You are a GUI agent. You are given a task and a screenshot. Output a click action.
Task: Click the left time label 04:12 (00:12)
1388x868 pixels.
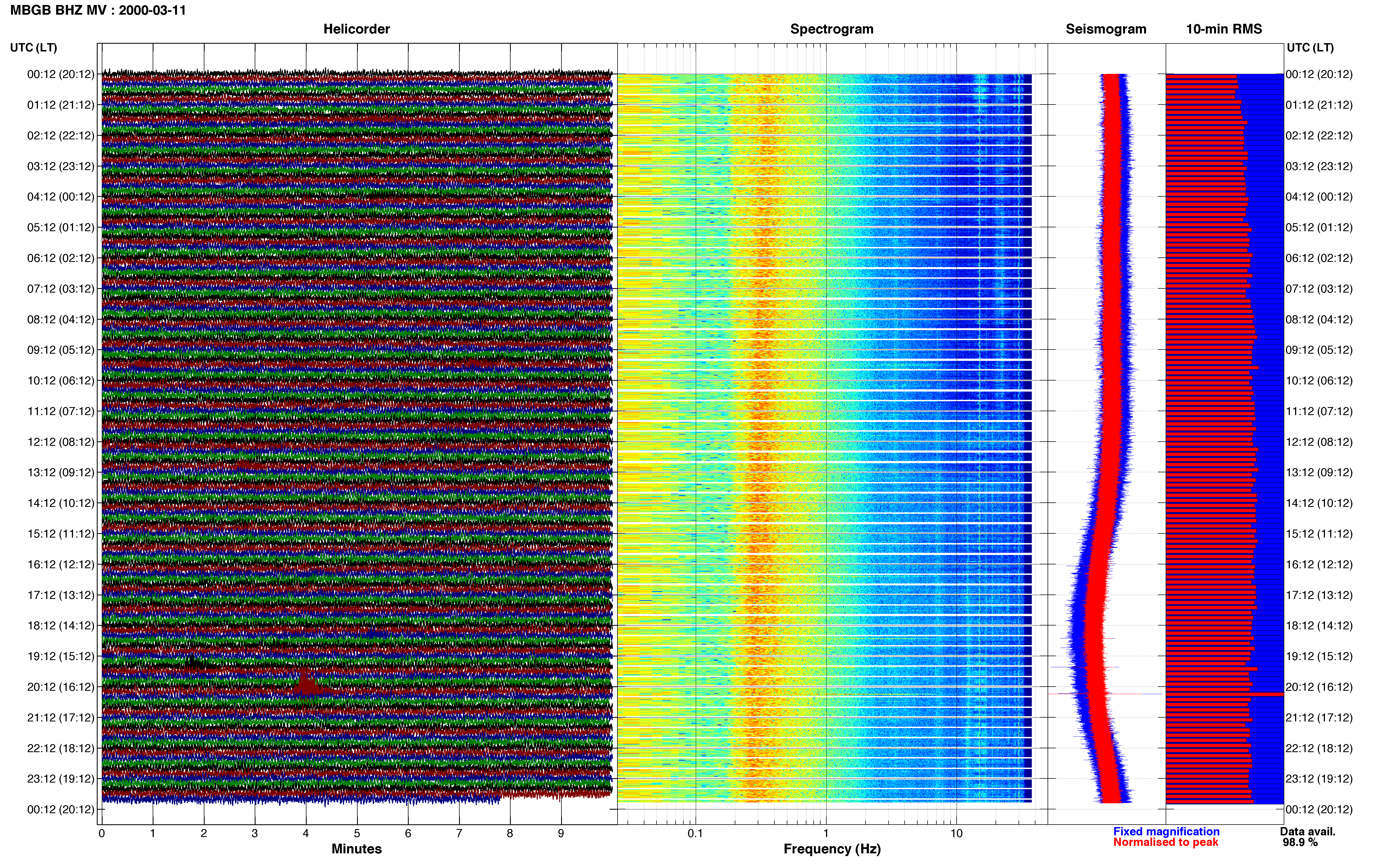pos(61,197)
